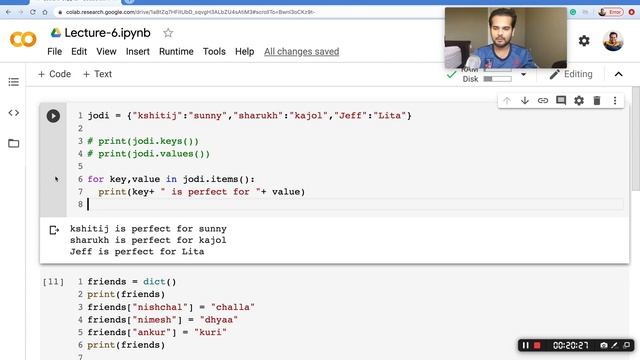Go back in browser history
The width and height of the screenshot is (640, 360).
tap(9, 12)
